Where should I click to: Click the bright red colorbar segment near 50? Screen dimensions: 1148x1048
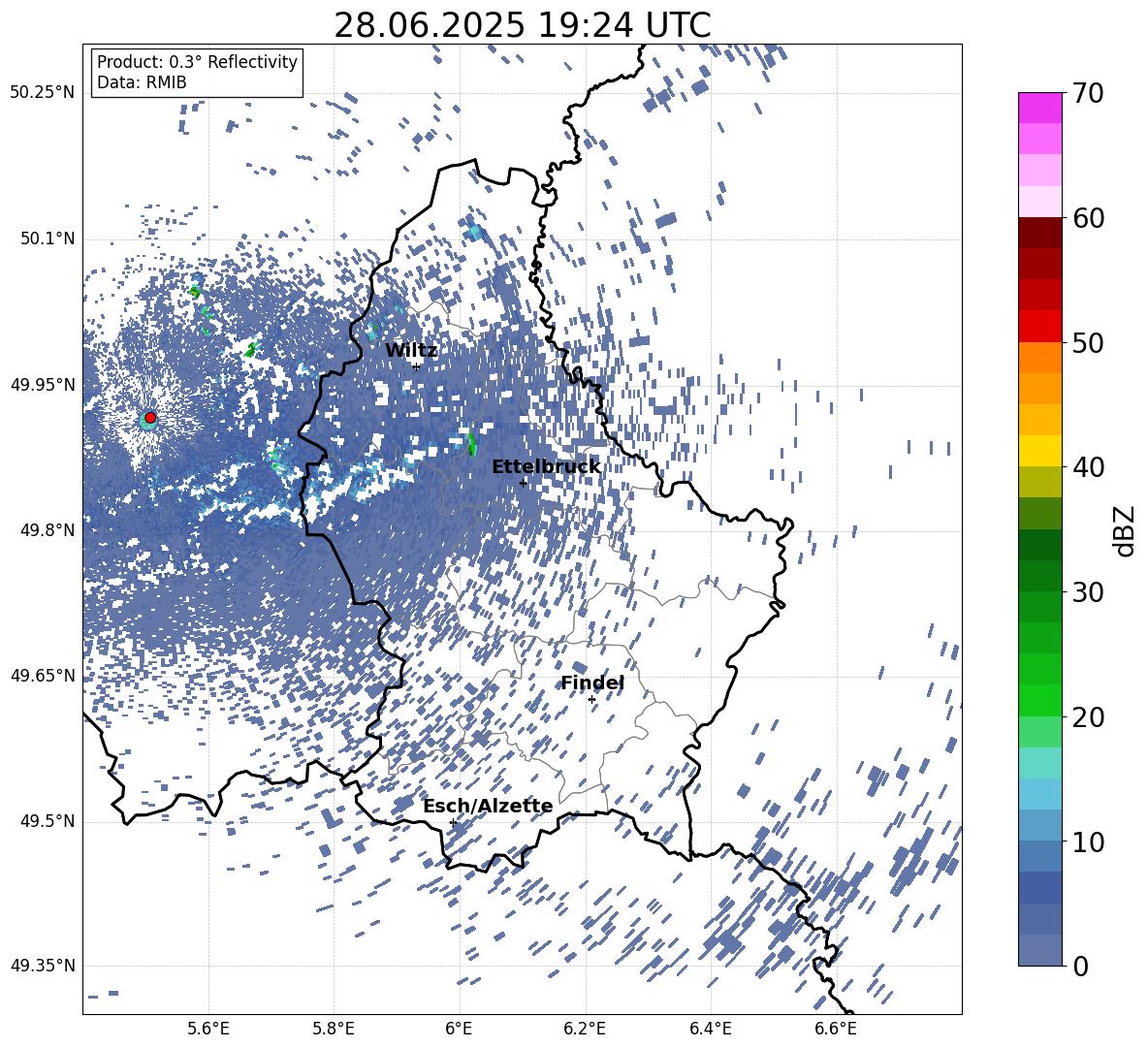pyautogui.click(x=1039, y=327)
